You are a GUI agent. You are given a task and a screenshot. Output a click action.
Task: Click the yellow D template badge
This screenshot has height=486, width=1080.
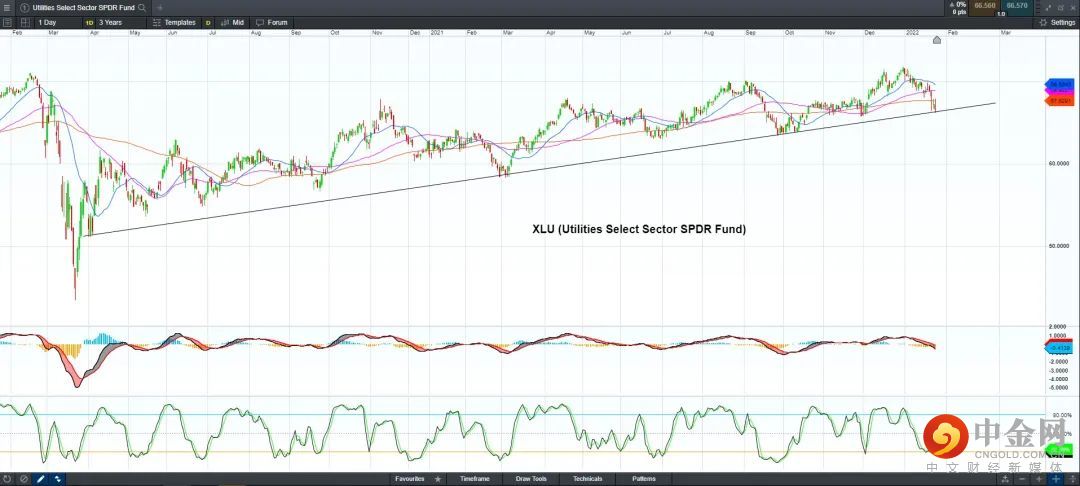click(x=208, y=23)
